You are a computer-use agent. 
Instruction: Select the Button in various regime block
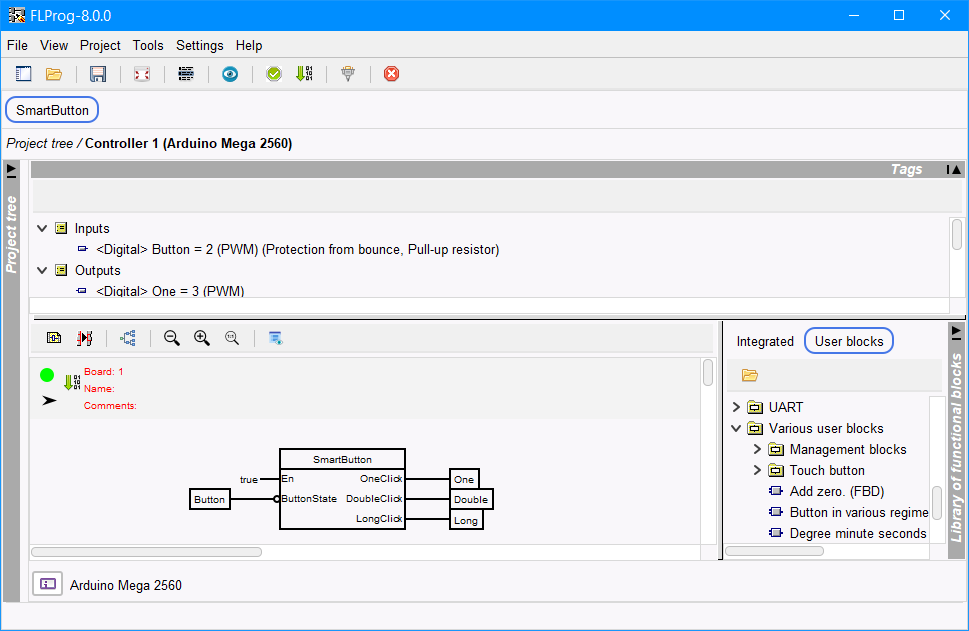tap(859, 512)
